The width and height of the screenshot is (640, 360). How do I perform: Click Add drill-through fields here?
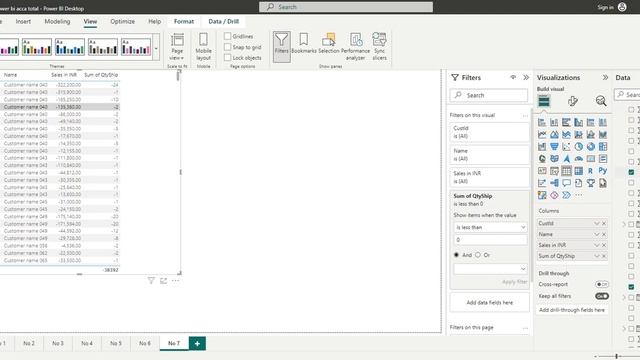(x=572, y=310)
